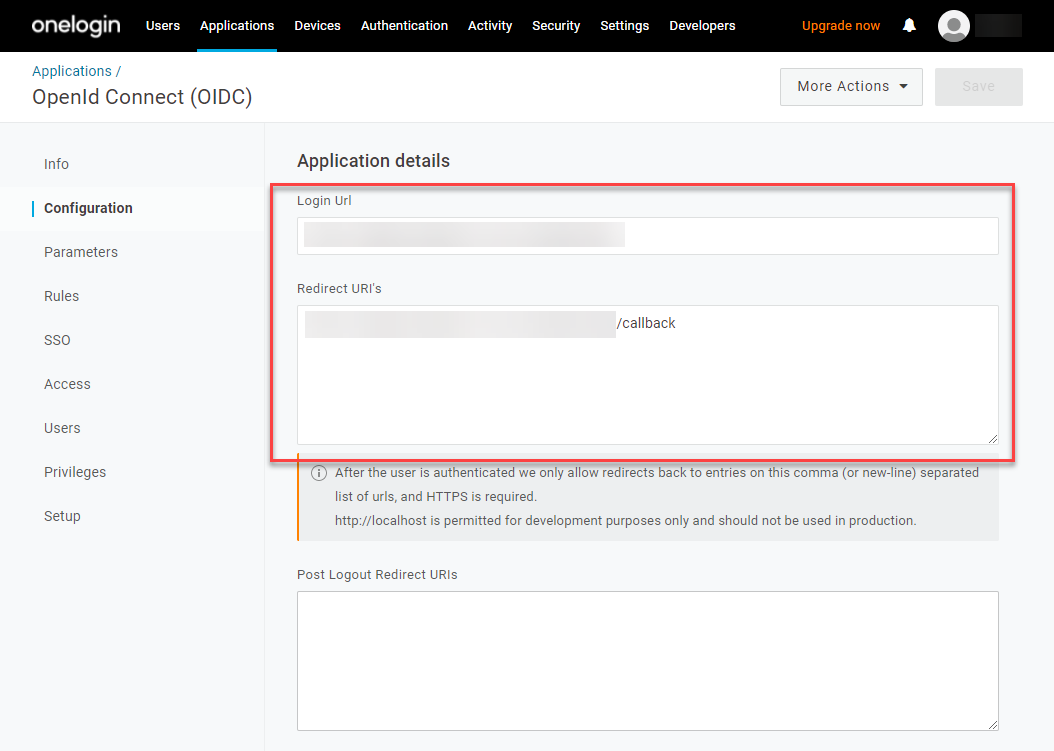Open the Security menu
This screenshot has height=751, width=1054.
pyautogui.click(x=556, y=26)
